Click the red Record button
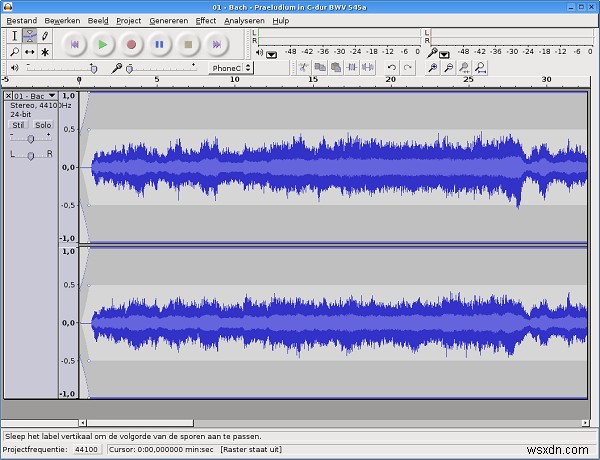600x460 pixels. pyautogui.click(x=131, y=44)
